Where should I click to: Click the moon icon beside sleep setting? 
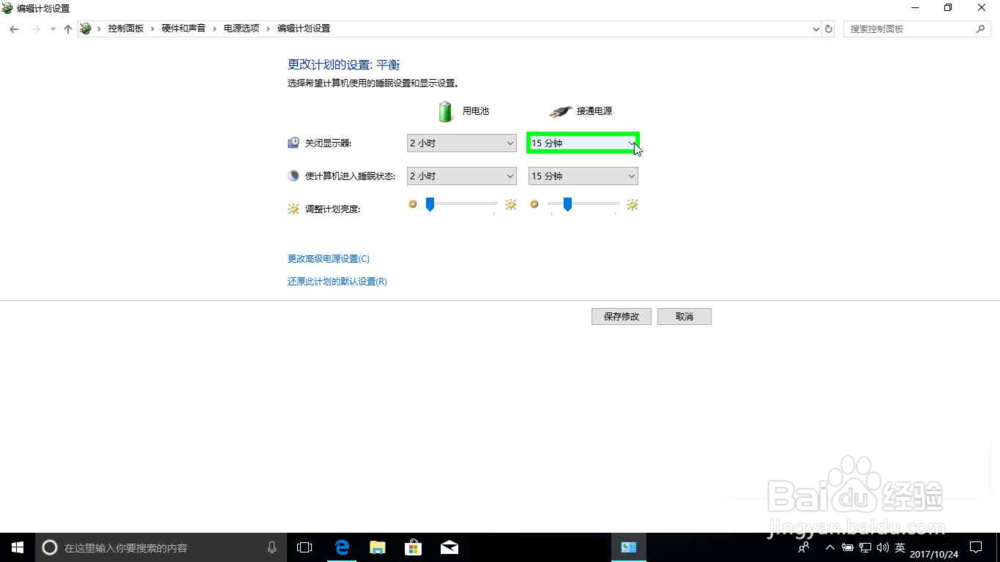tap(293, 175)
